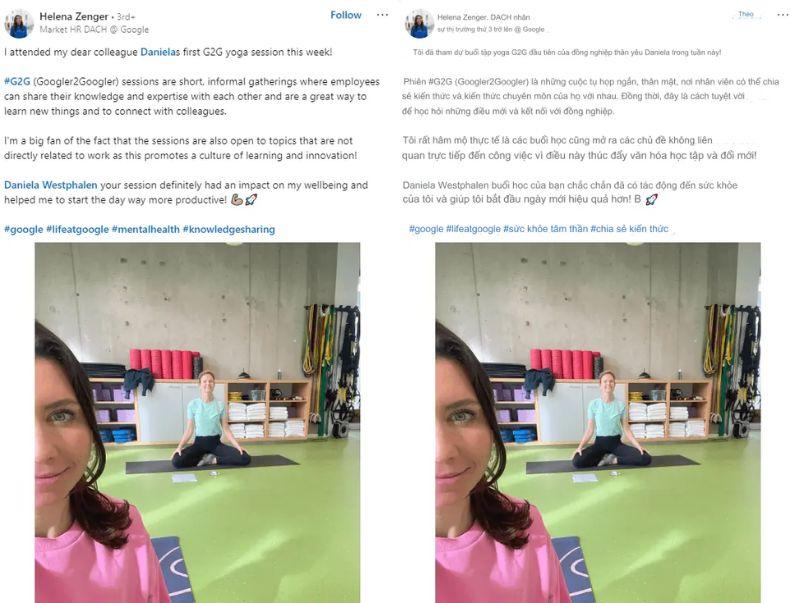Screen dimensions: 800x603
Task: Open the #lifeatgoogle hashtag in English post
Action: click(78, 230)
